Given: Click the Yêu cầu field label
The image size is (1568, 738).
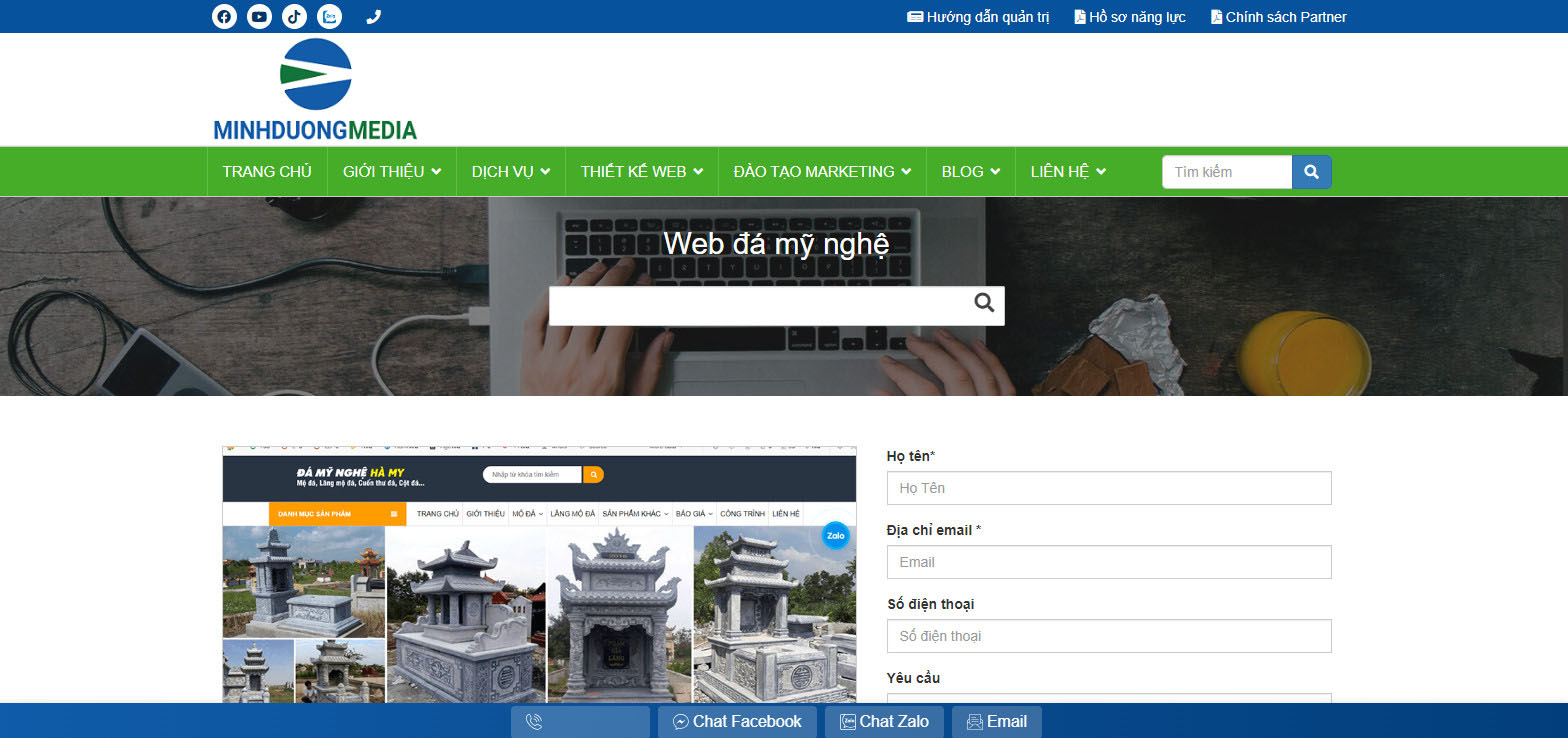Looking at the screenshot, I should coord(913,678).
